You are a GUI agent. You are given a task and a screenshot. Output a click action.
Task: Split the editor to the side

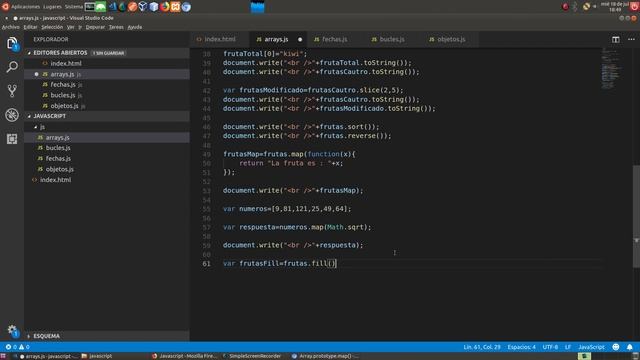[x=616, y=39]
